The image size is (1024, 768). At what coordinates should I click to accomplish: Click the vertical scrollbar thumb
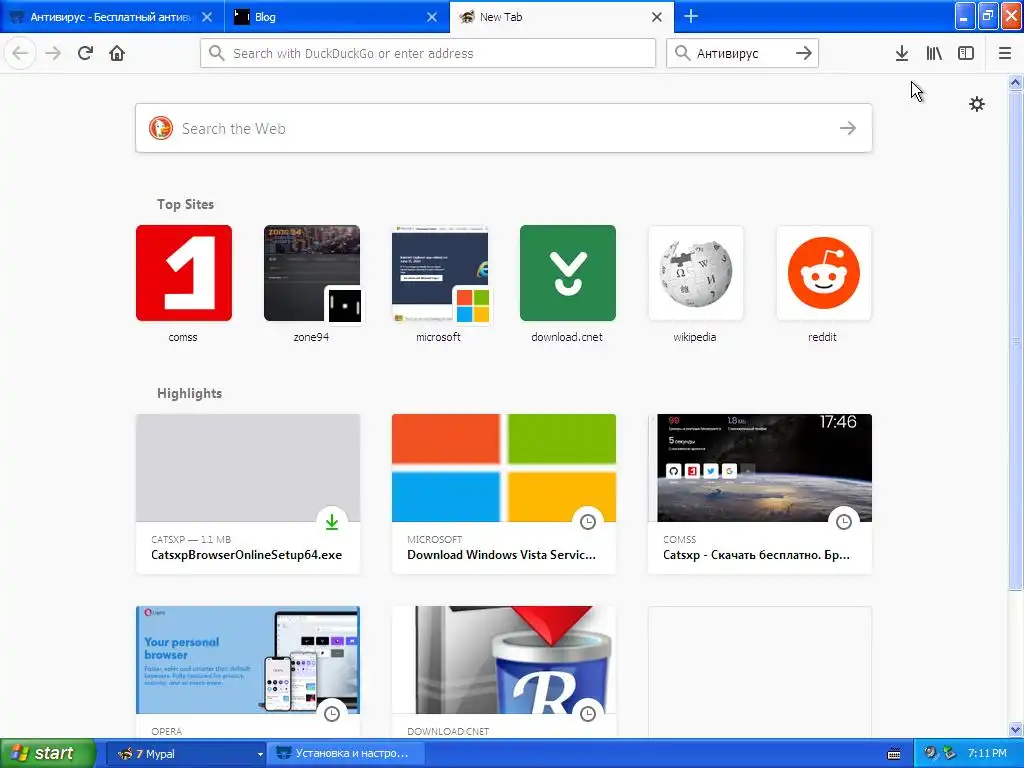1015,340
